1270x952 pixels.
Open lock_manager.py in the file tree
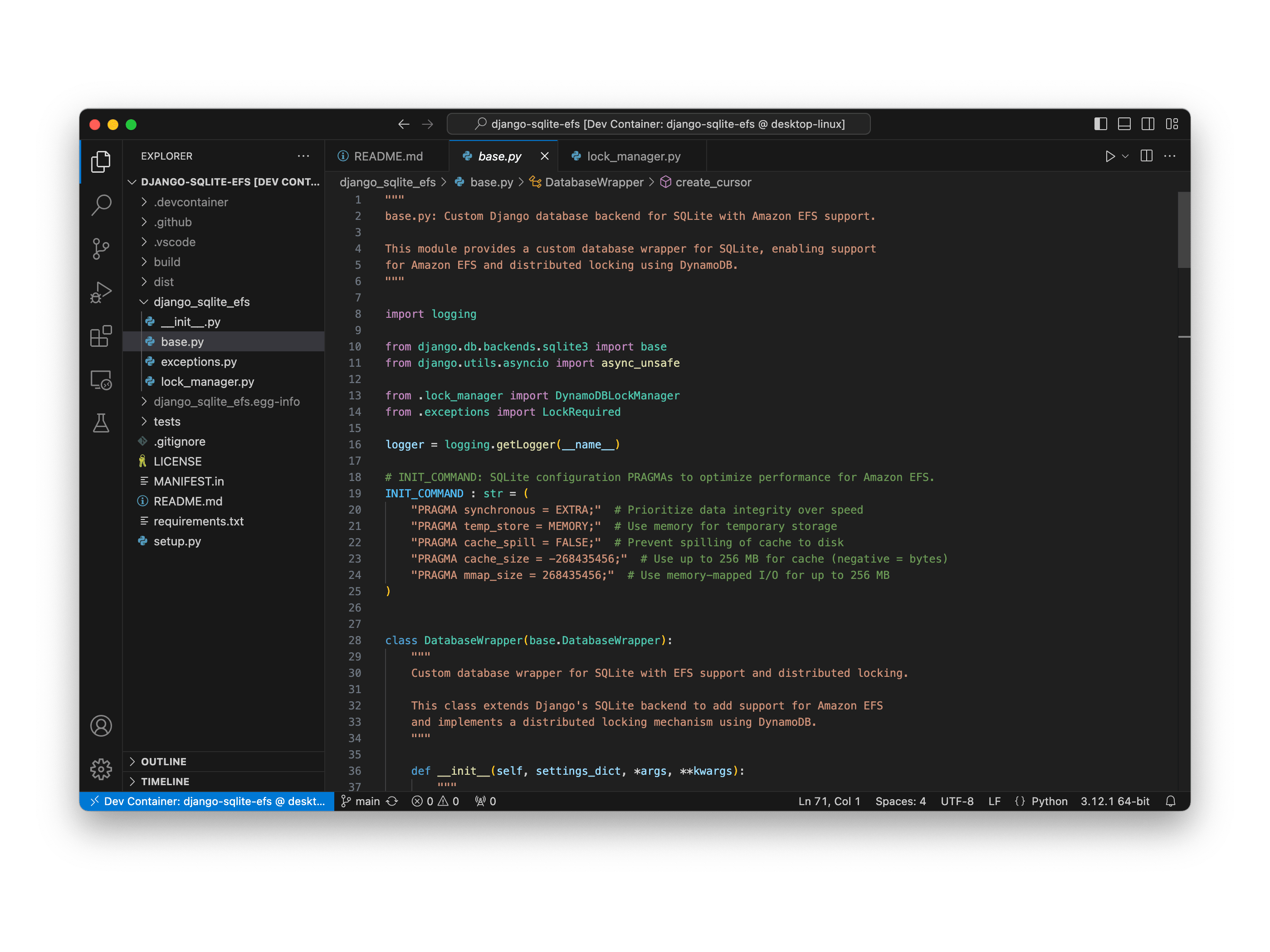(x=224, y=382)
